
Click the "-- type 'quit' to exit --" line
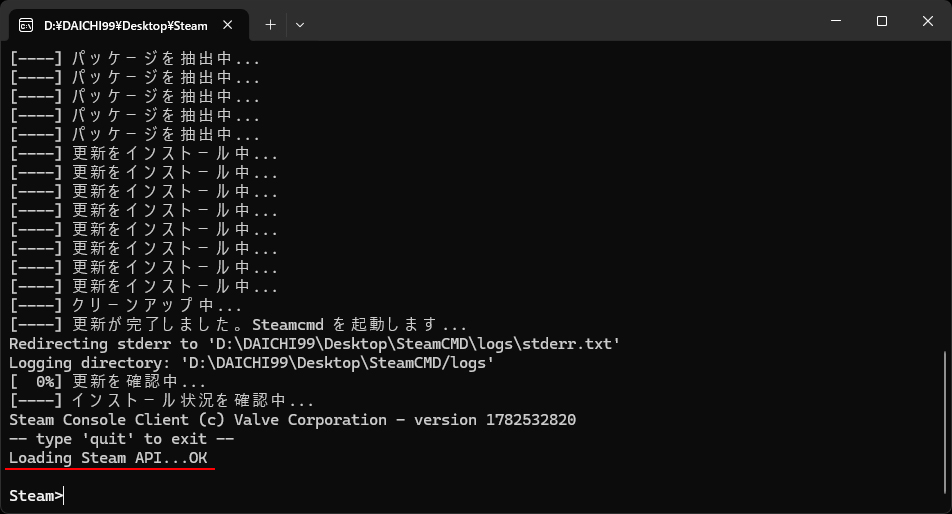tap(121, 439)
